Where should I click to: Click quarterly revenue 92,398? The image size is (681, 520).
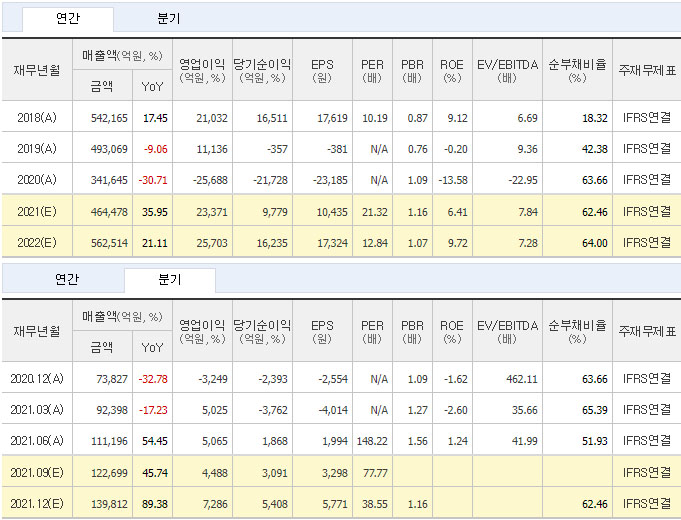click(112, 410)
